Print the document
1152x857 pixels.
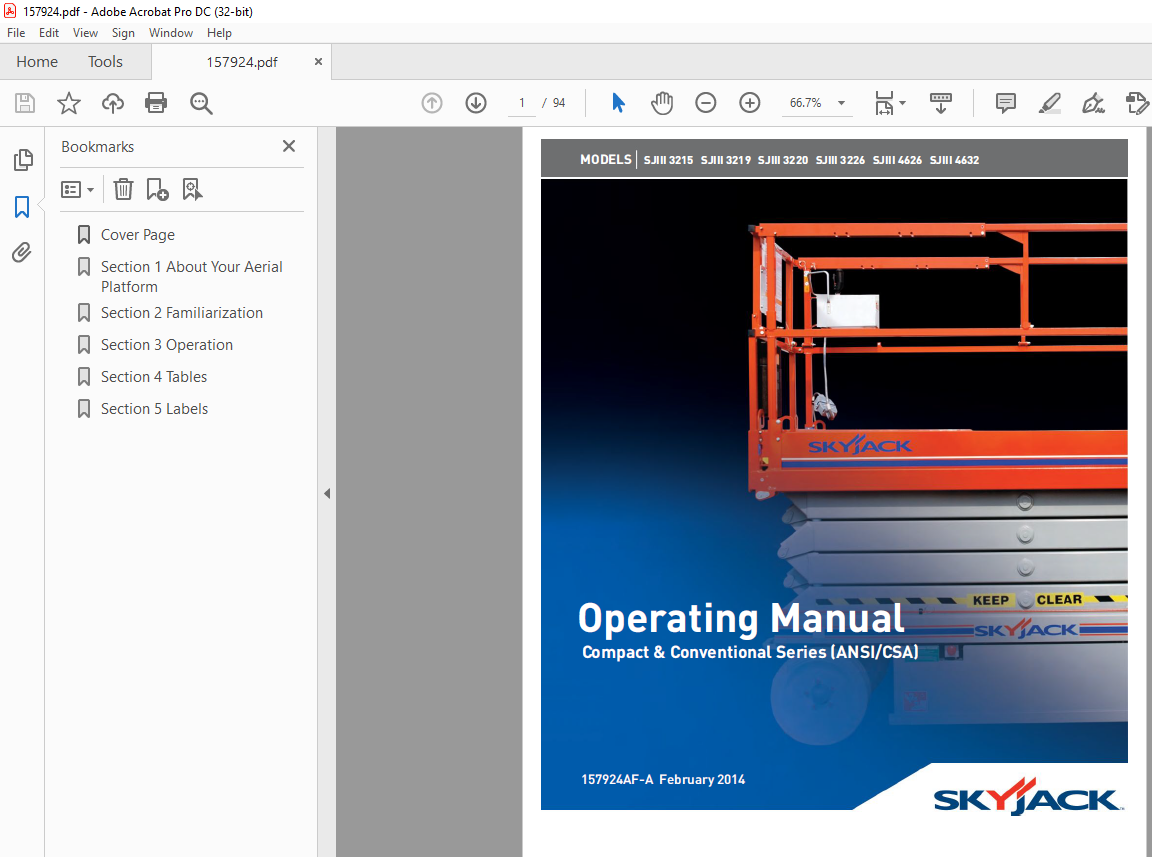coord(156,103)
